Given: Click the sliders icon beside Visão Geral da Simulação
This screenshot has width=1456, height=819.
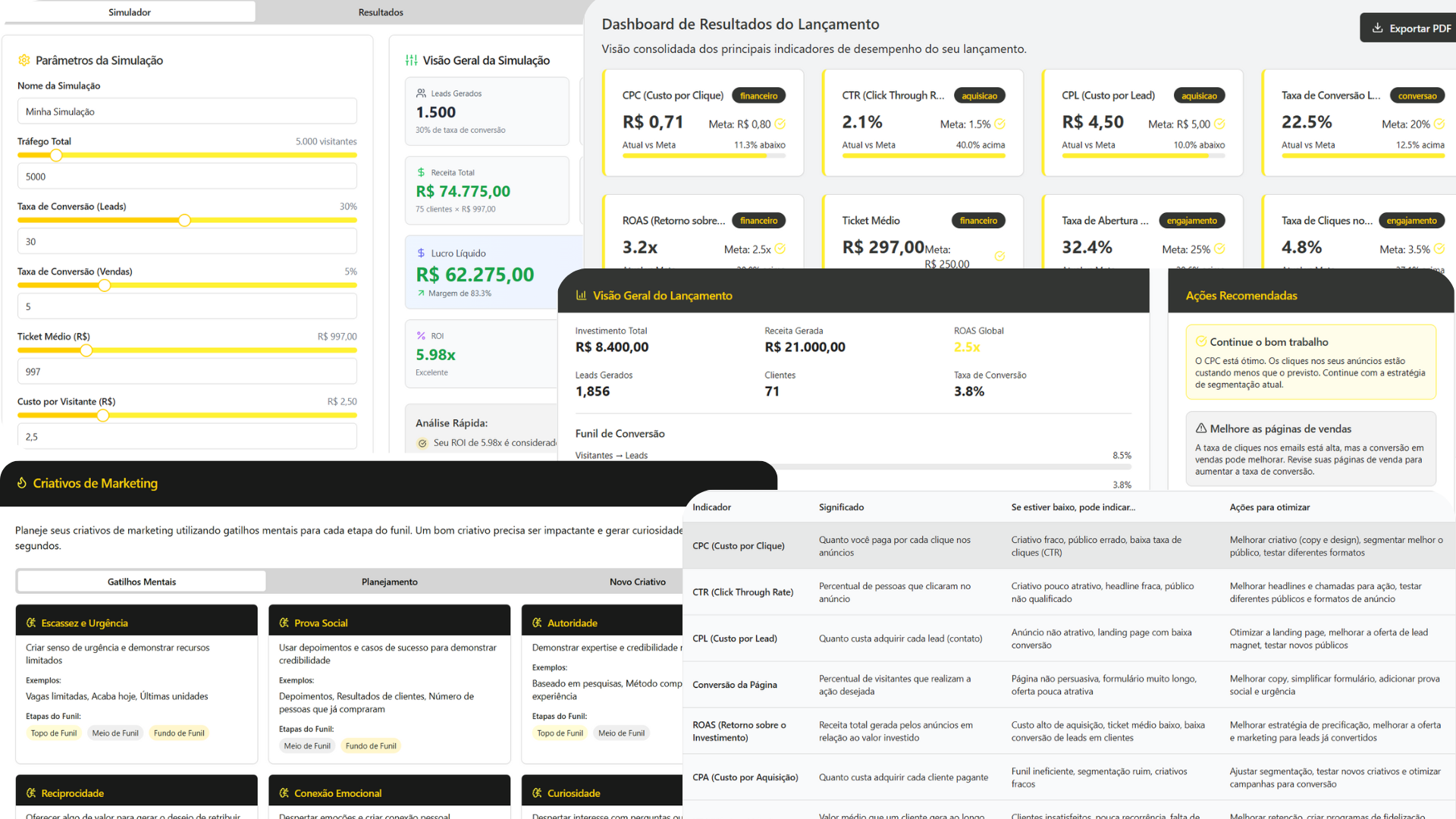Looking at the screenshot, I should [411, 61].
